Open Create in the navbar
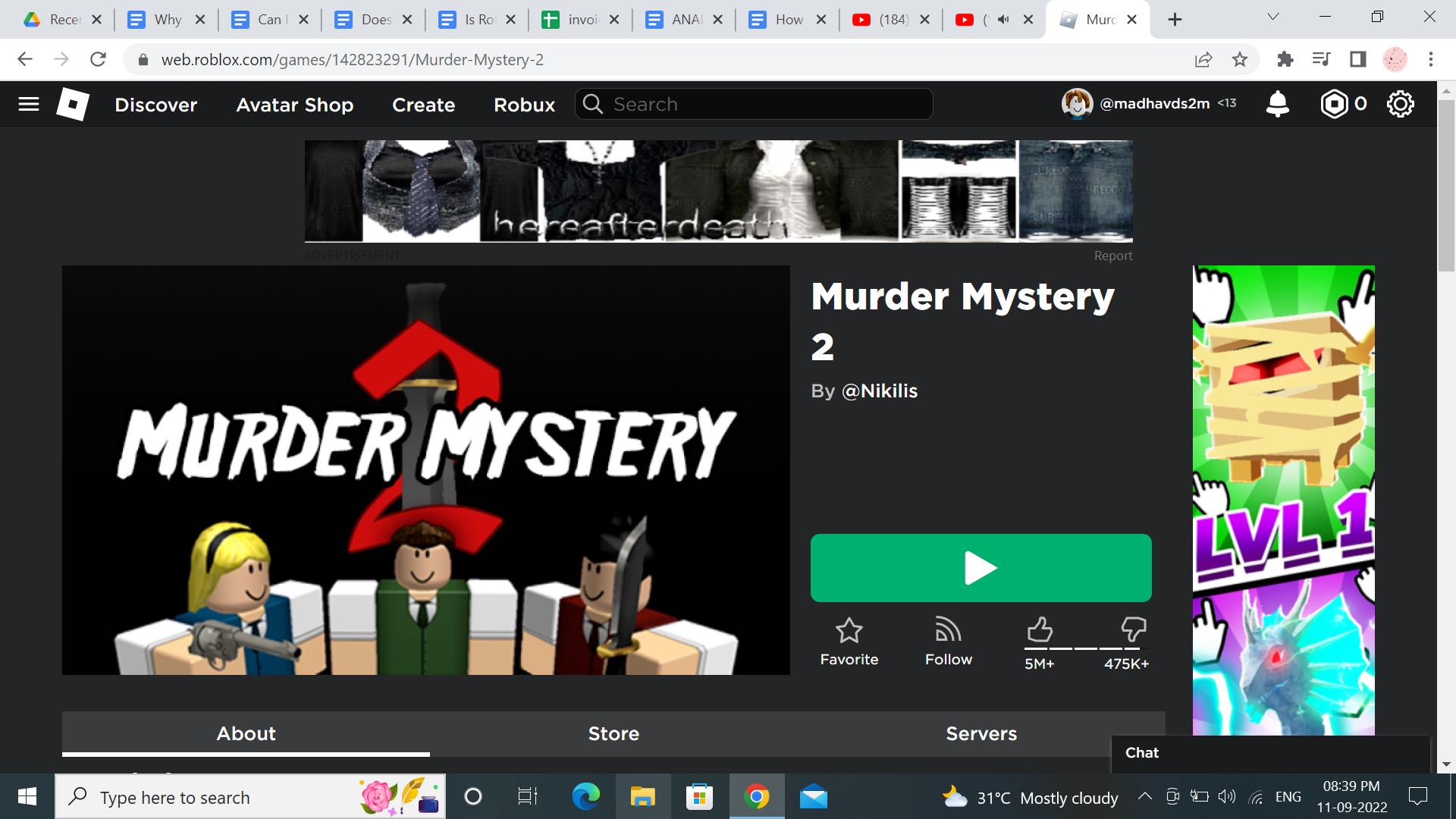Screen dimensions: 1456x819 coord(424,105)
